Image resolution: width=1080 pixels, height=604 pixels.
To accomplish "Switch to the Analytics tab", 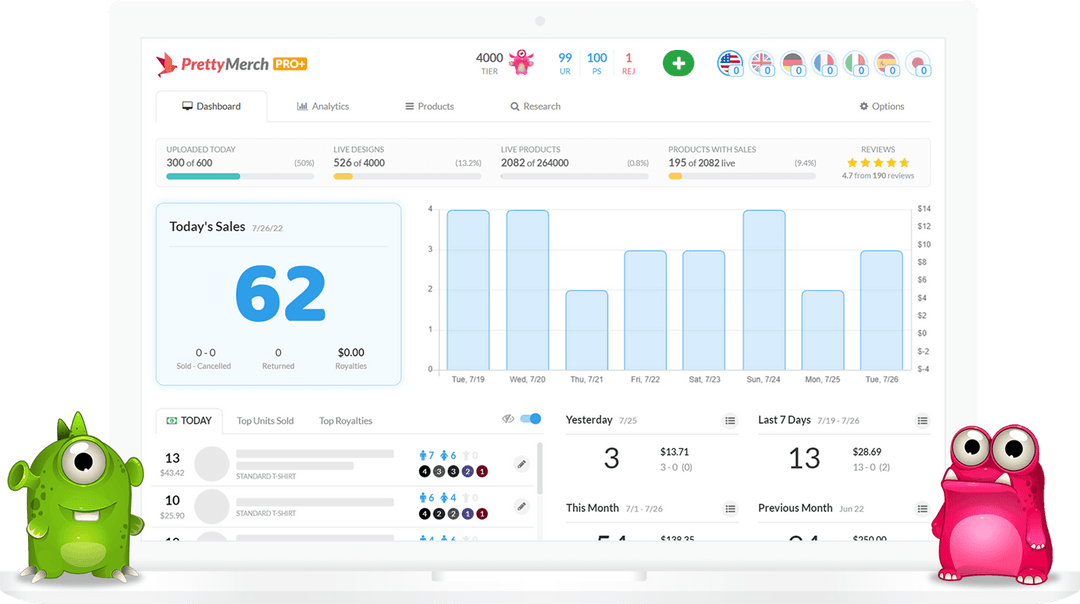I will tap(323, 105).
